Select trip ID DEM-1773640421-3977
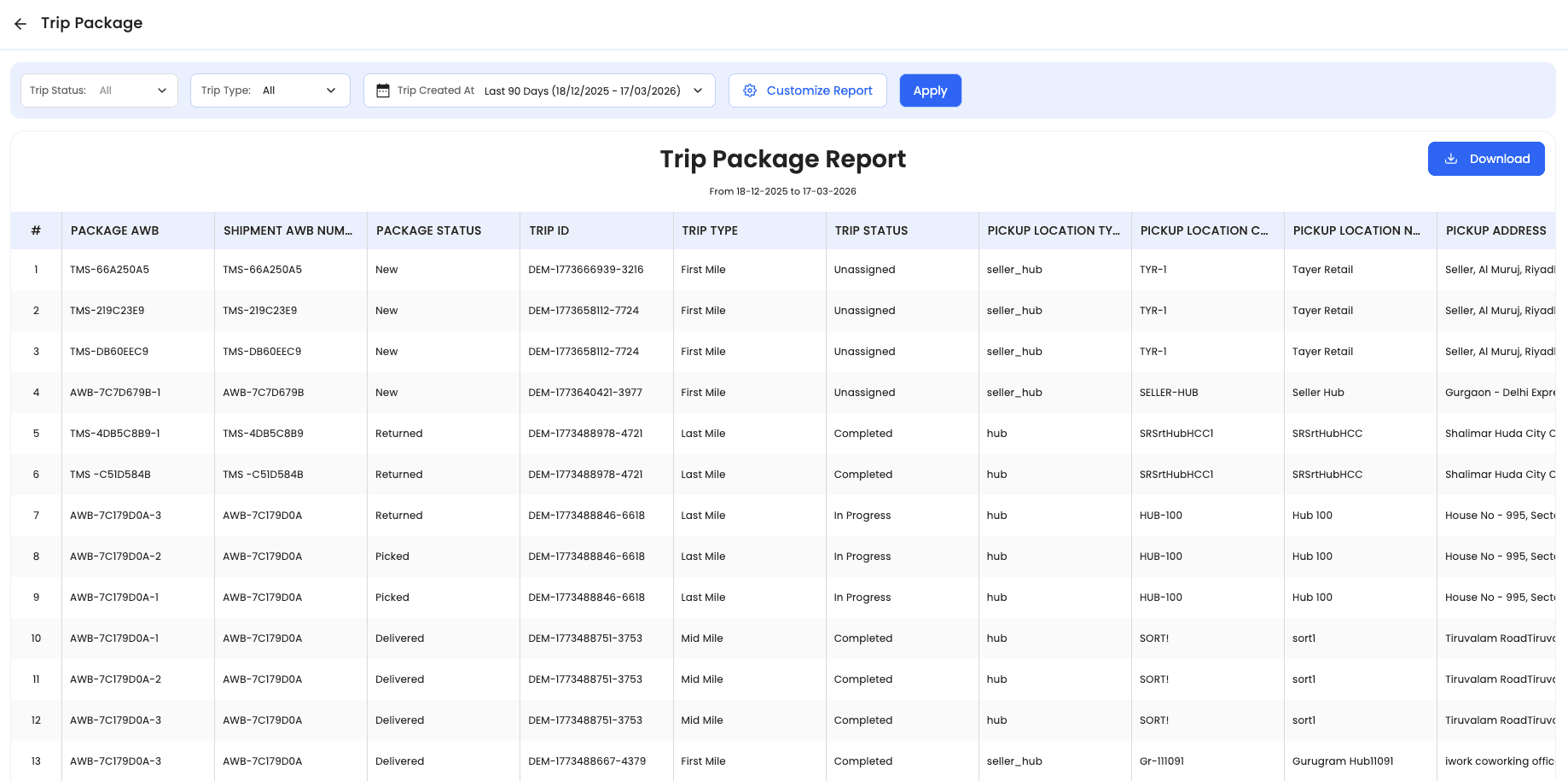 [585, 393]
